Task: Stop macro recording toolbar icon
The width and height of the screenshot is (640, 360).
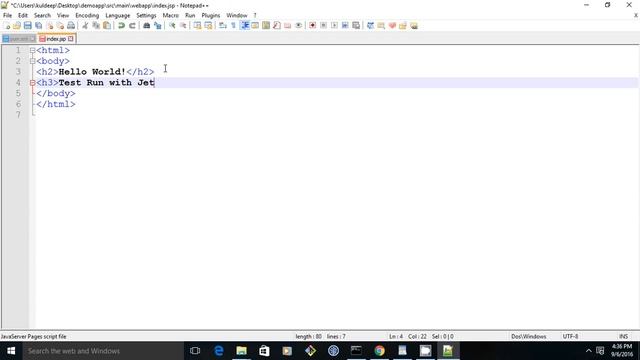Action: [323, 26]
